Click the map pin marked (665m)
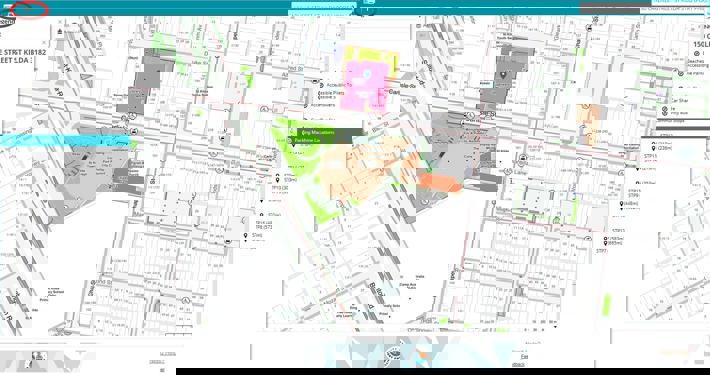The width and height of the screenshot is (710, 375). tap(605, 243)
